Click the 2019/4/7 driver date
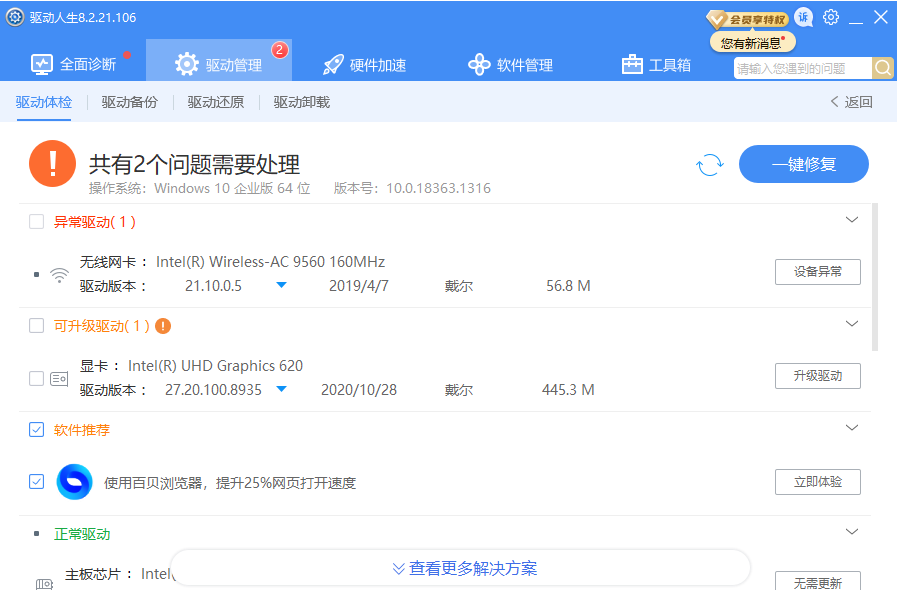The height and width of the screenshot is (600, 897). [x=359, y=285]
